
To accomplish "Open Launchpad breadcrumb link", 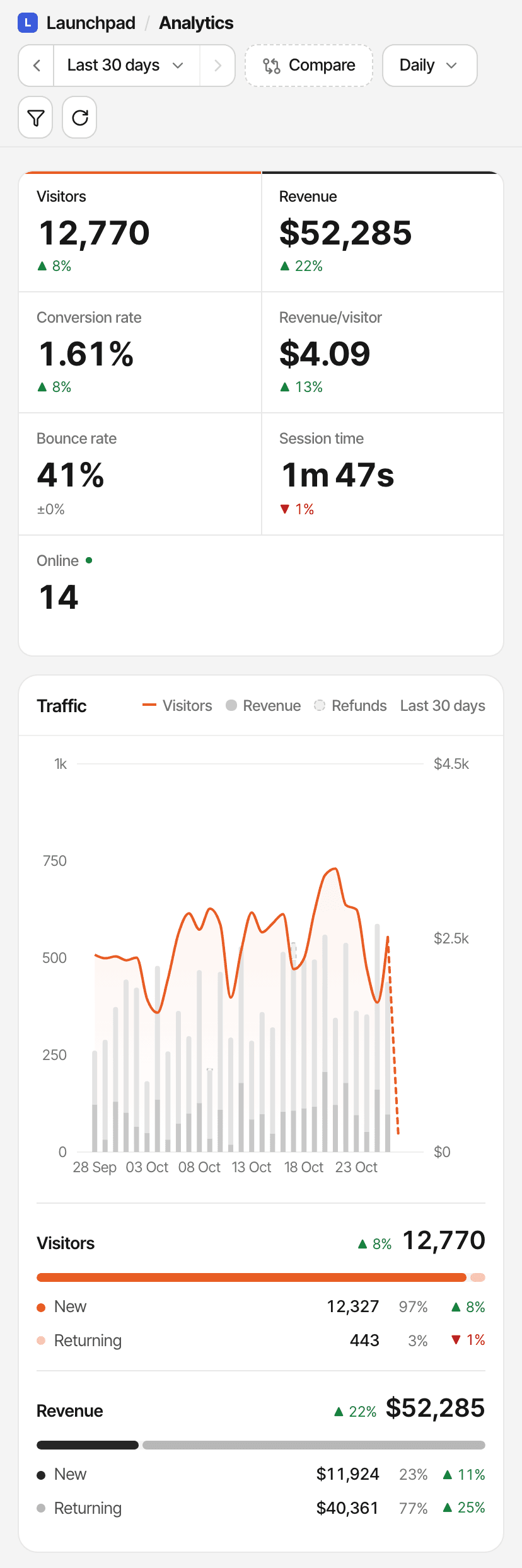I will pos(91,23).
